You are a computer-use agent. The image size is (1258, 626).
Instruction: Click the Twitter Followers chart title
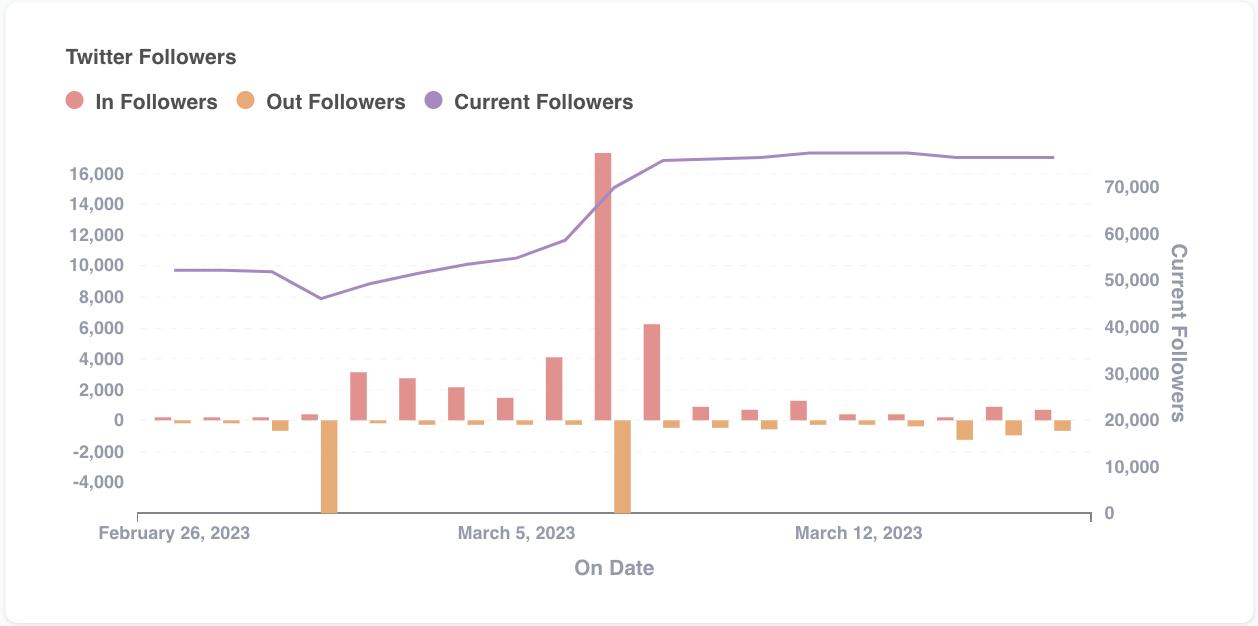click(151, 57)
